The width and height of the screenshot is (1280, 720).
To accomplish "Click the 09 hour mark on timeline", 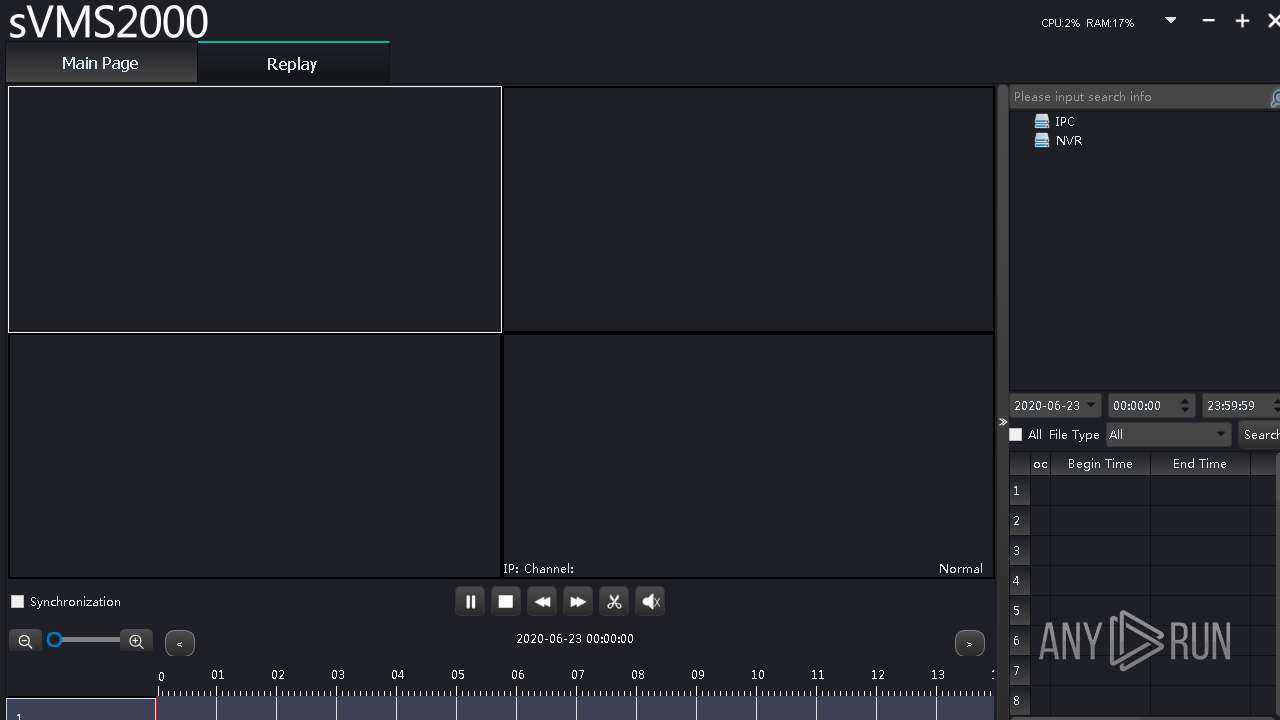I will 698,675.
